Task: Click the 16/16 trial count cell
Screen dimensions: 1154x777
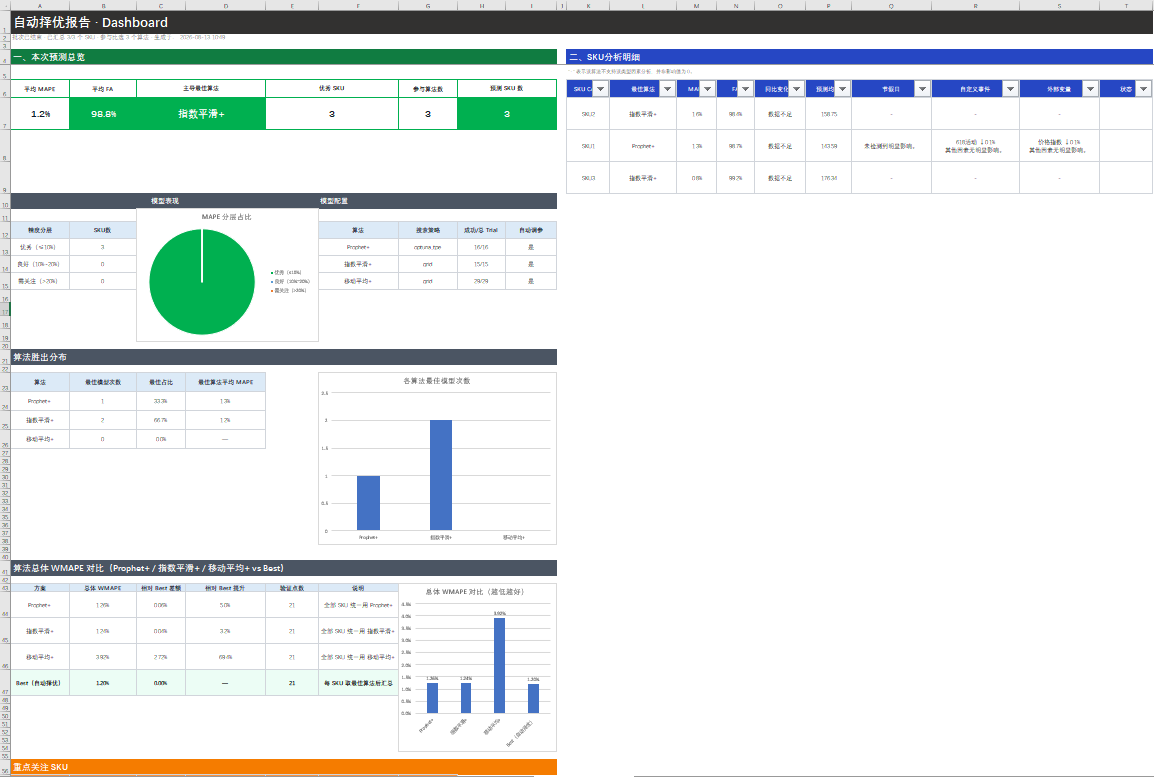Action: (481, 247)
